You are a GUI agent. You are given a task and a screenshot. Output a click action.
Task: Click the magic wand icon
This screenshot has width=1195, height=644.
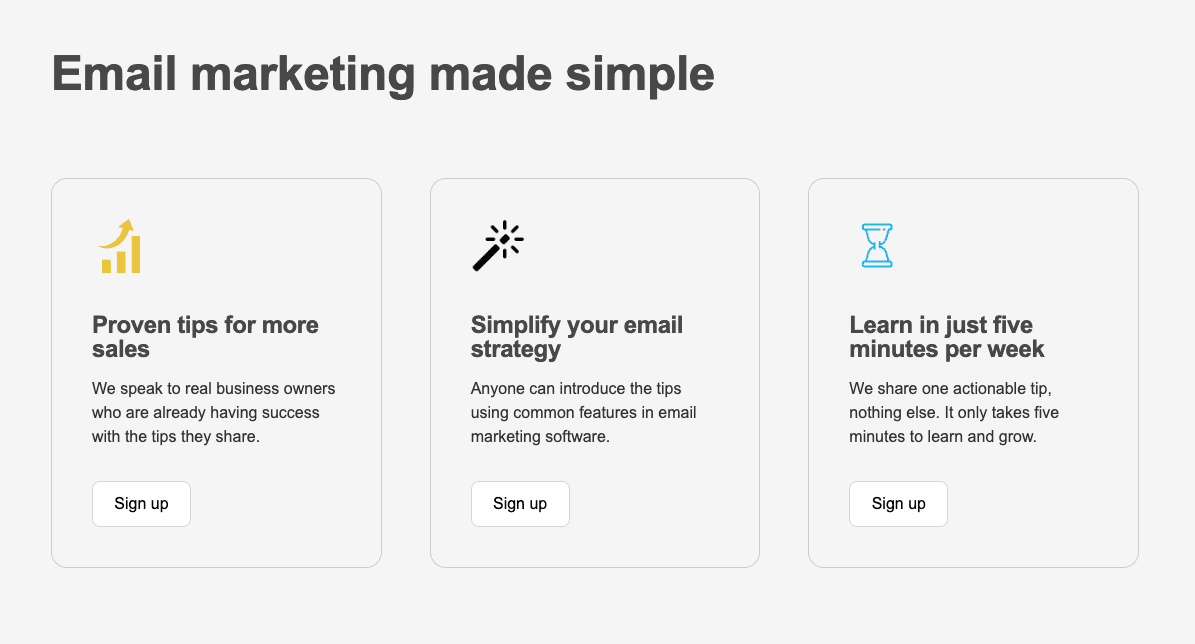[x=498, y=246]
